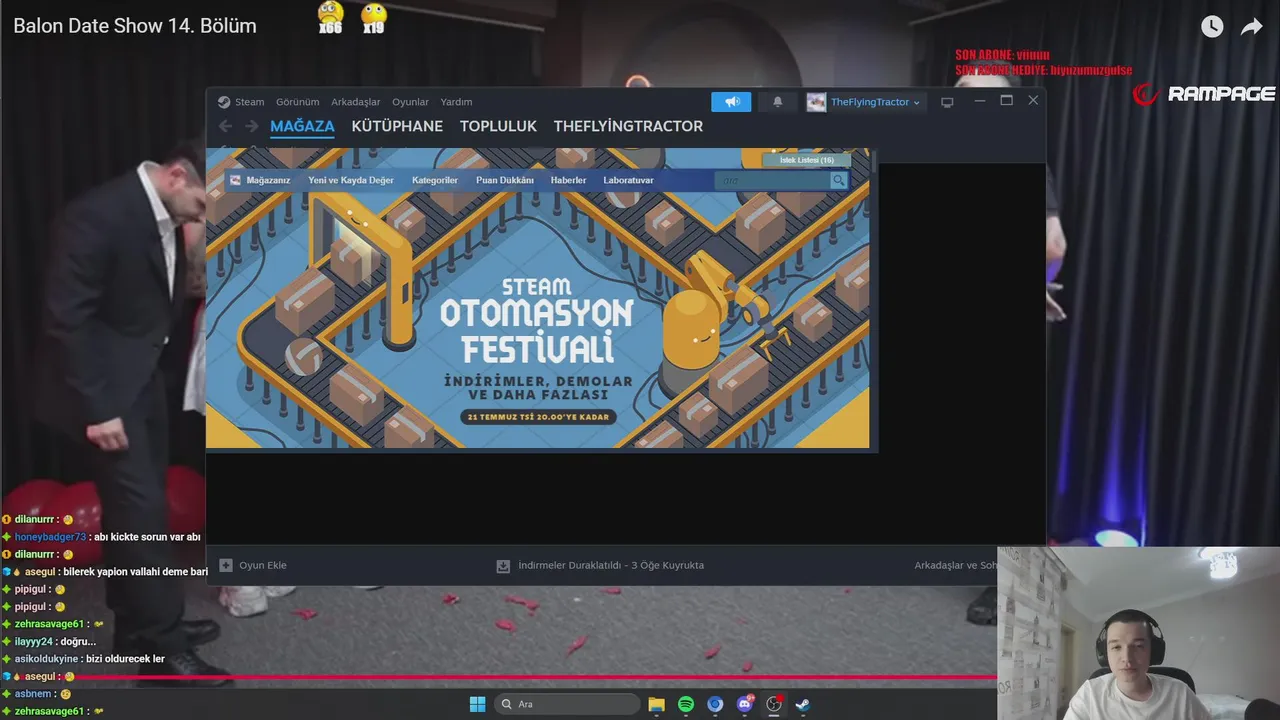
Task: Click chat username ilayyy24
Action: coord(33,642)
